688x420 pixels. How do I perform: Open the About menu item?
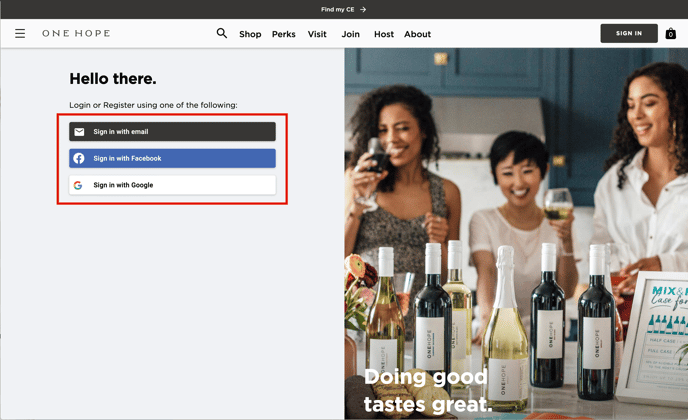tap(417, 34)
